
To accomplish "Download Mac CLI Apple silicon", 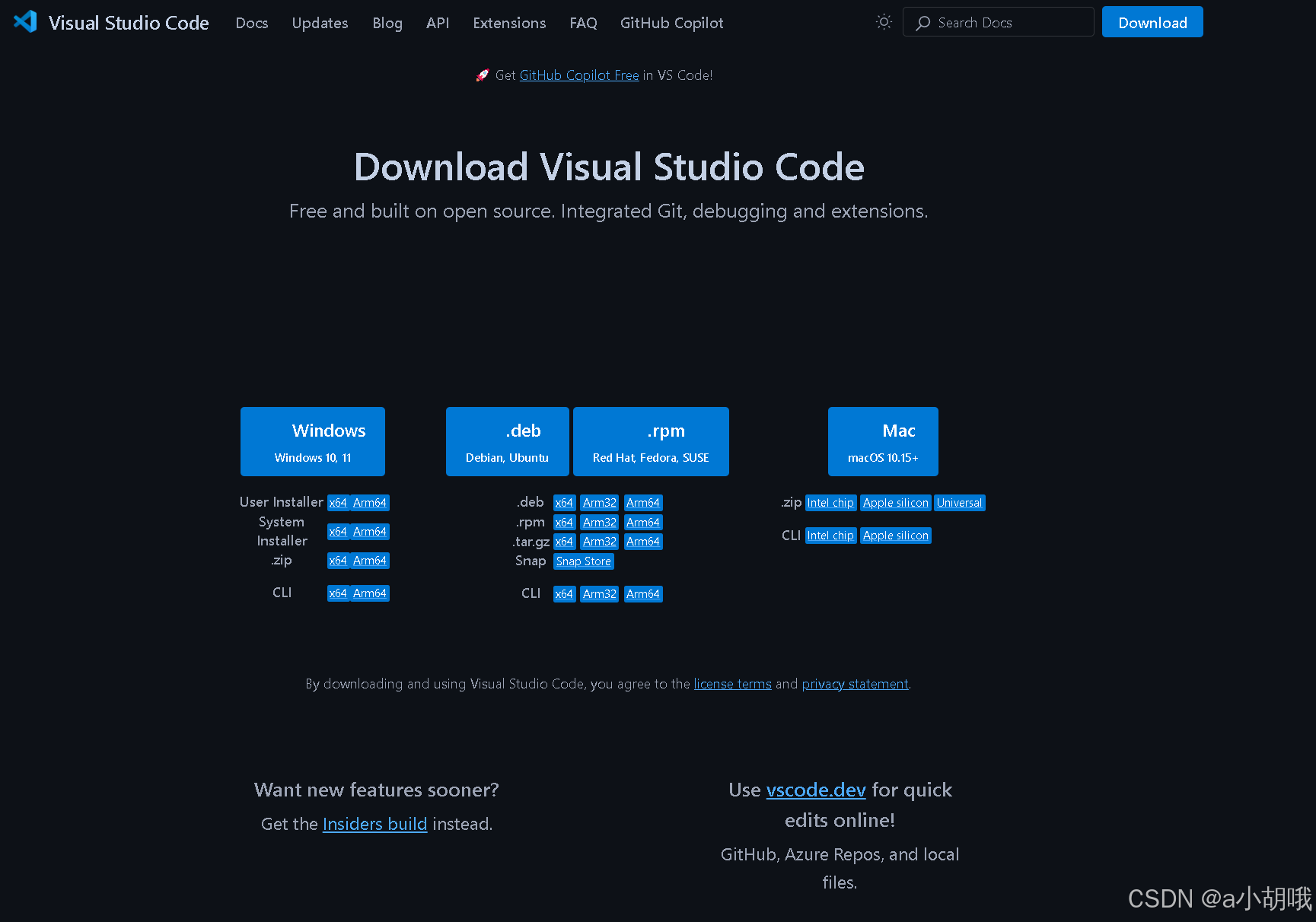I will click(896, 536).
